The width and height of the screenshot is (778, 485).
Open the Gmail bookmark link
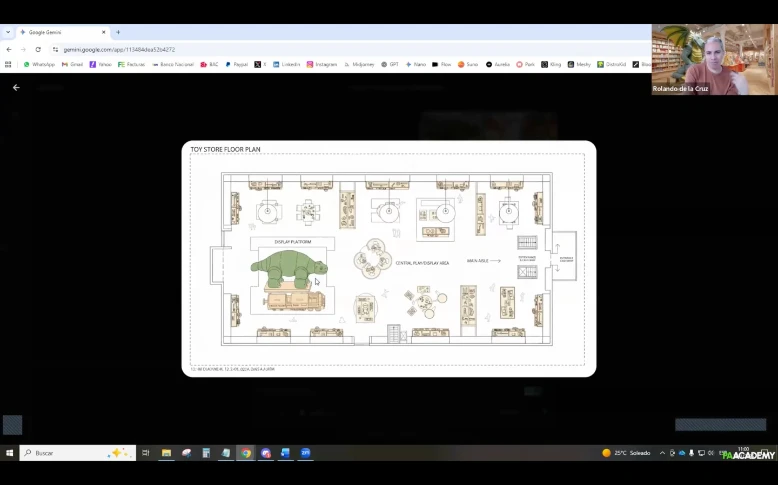72,64
